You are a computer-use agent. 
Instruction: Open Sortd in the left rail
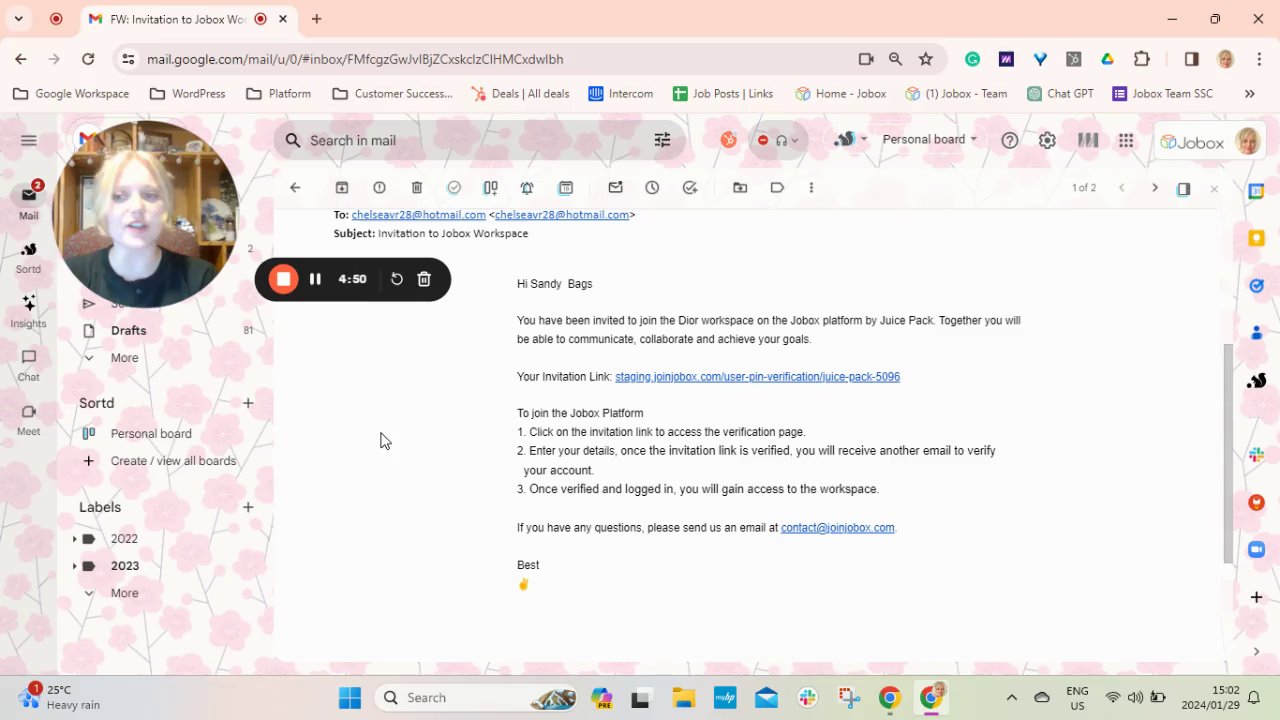[x=28, y=257]
